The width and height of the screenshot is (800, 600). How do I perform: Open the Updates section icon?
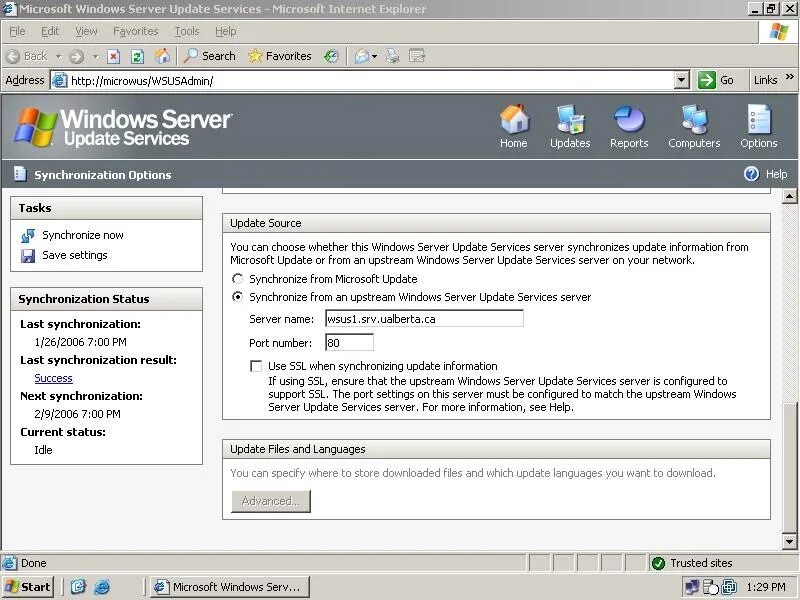570,119
